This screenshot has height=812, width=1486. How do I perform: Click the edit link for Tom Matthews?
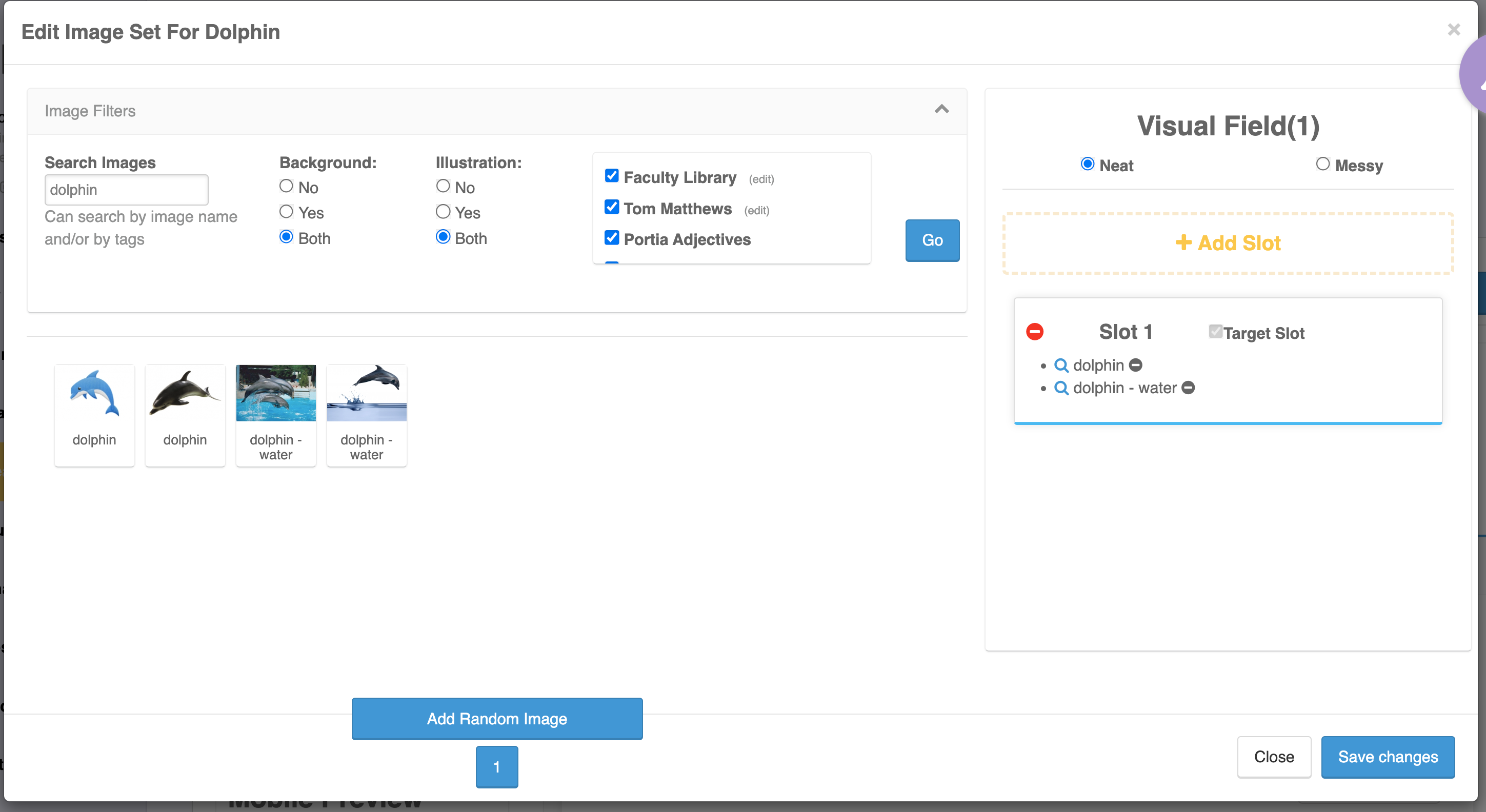[756, 211]
